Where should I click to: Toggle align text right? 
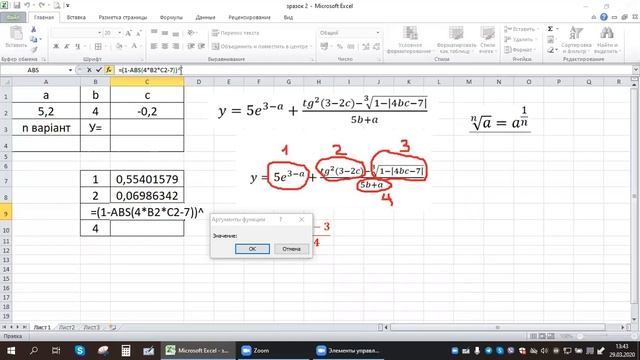176,46
